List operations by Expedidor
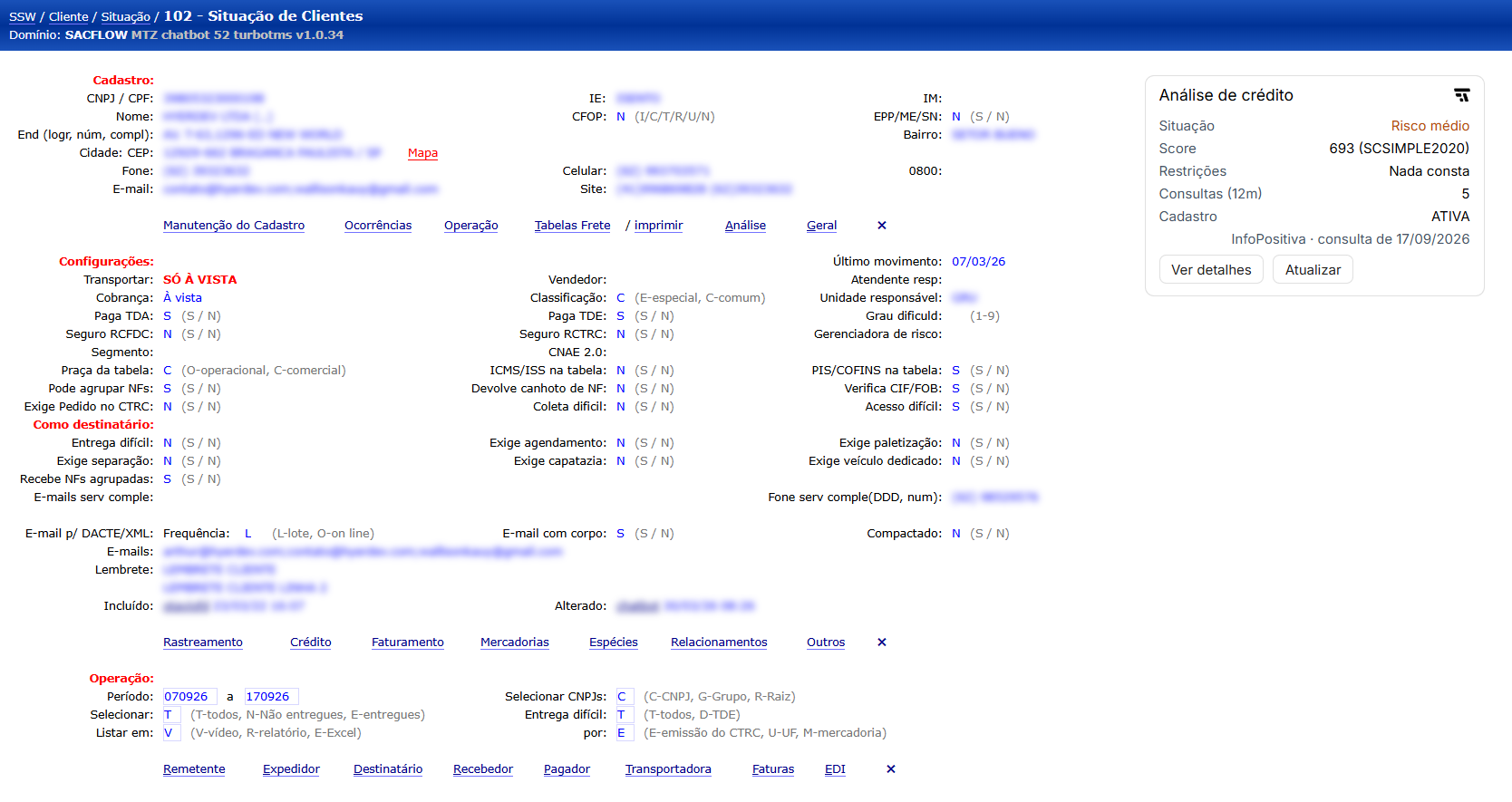The width and height of the screenshot is (1512, 802). tap(291, 769)
